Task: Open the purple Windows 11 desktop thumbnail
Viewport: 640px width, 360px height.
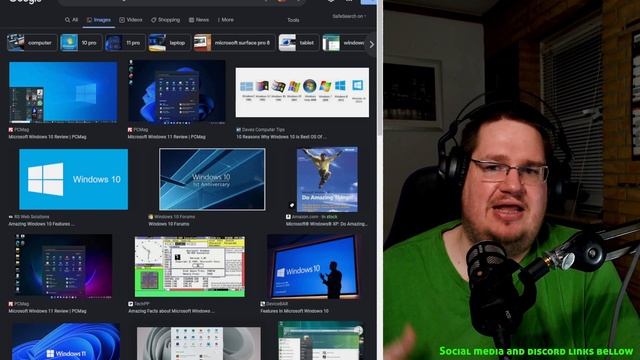Action: click(x=64, y=266)
